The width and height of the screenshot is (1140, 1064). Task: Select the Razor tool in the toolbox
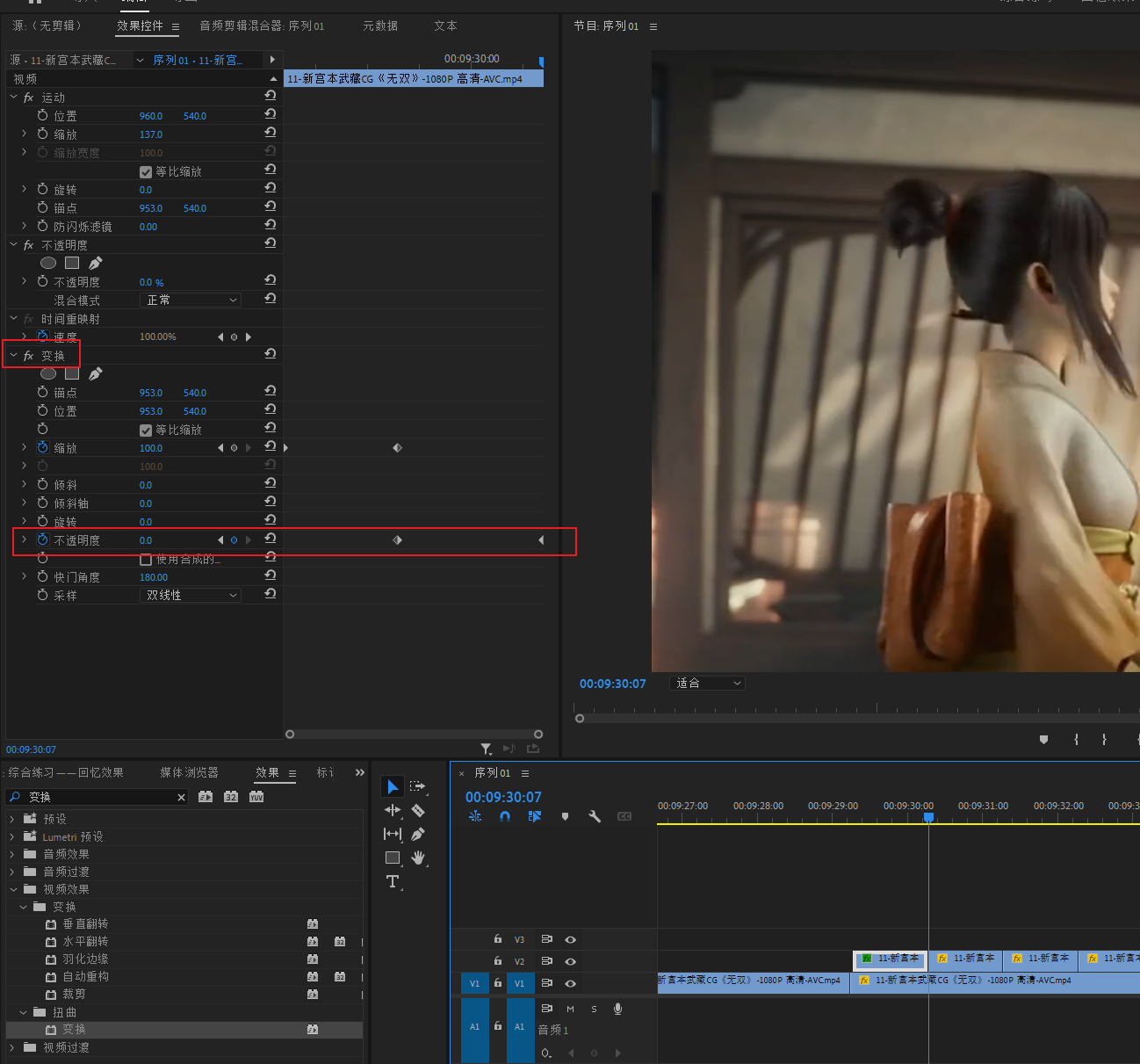pos(418,810)
